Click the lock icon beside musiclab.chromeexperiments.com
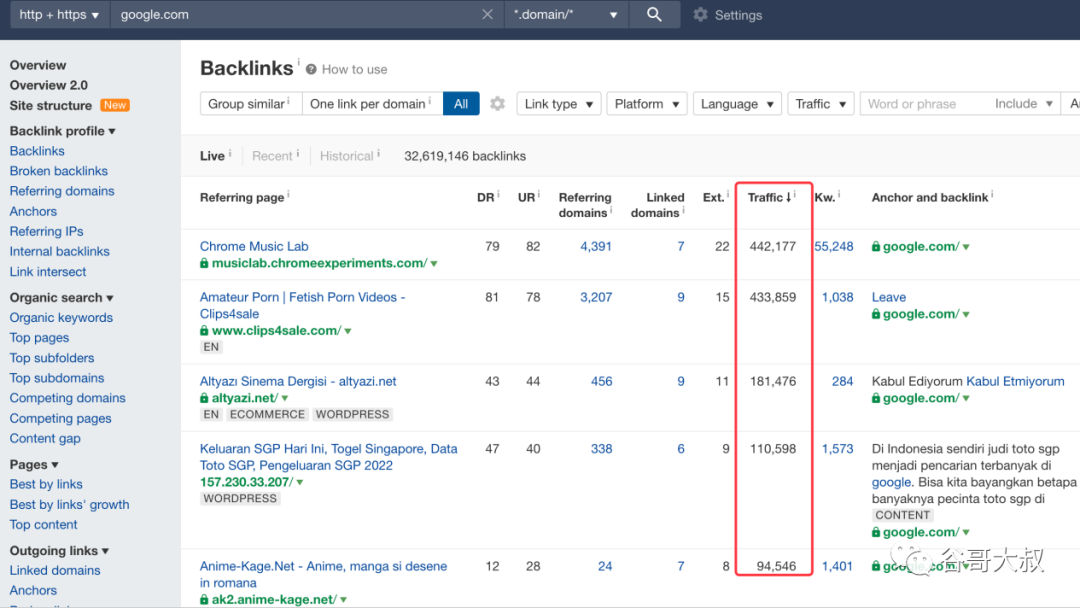 (x=204, y=263)
